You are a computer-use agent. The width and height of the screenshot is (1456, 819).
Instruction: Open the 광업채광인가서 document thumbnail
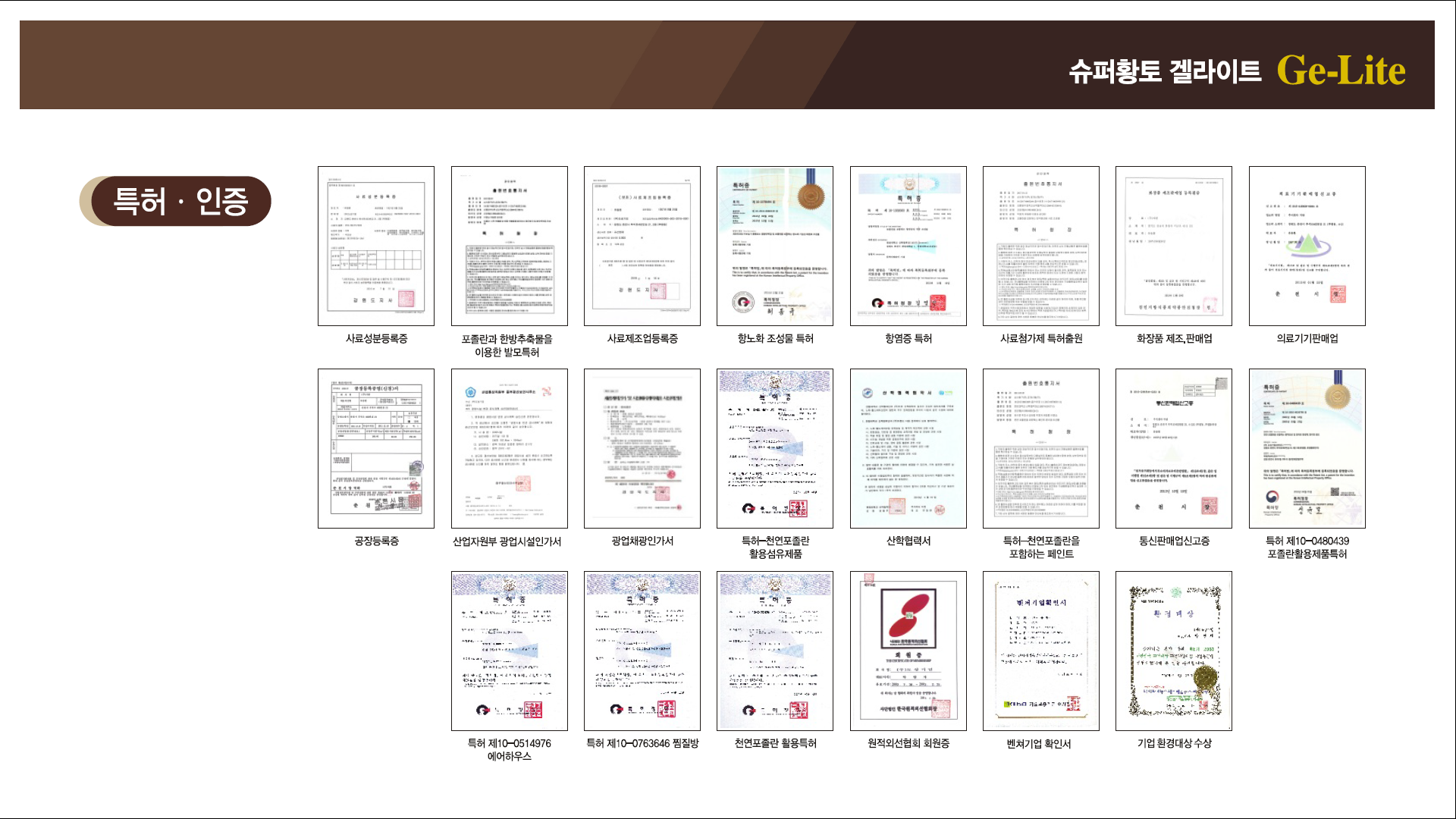point(642,449)
